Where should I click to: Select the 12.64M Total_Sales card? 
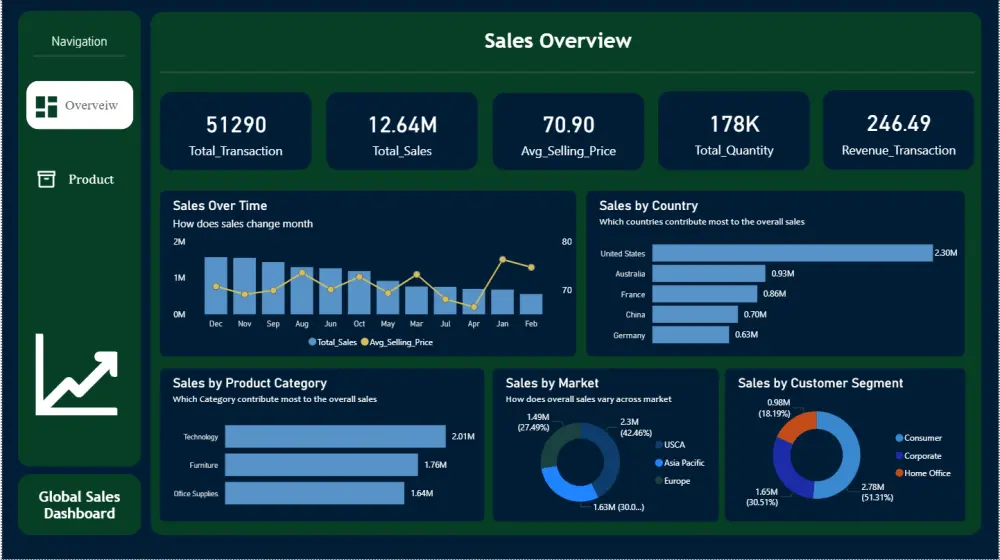(x=402, y=131)
